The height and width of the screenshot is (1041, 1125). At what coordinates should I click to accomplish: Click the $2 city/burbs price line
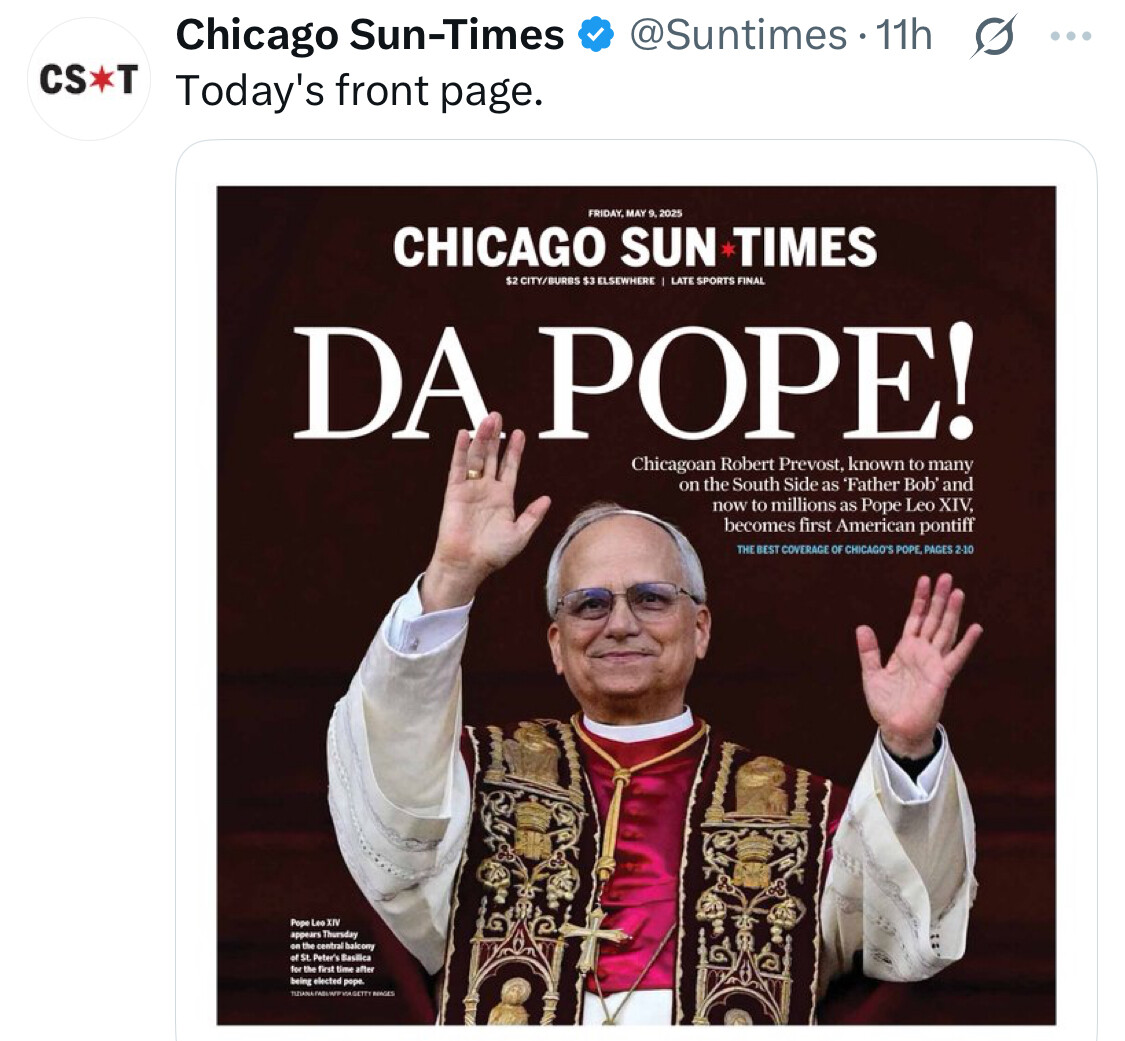click(x=580, y=281)
